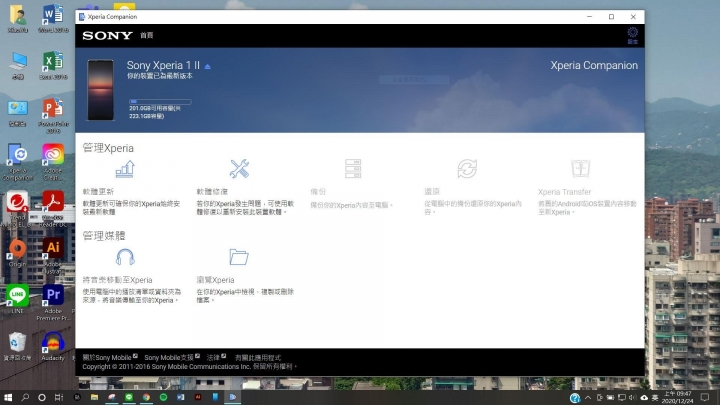The image size is (720, 405).
Task: Expand the hidden system tray icons chevron
Action: pyautogui.click(x=588, y=398)
